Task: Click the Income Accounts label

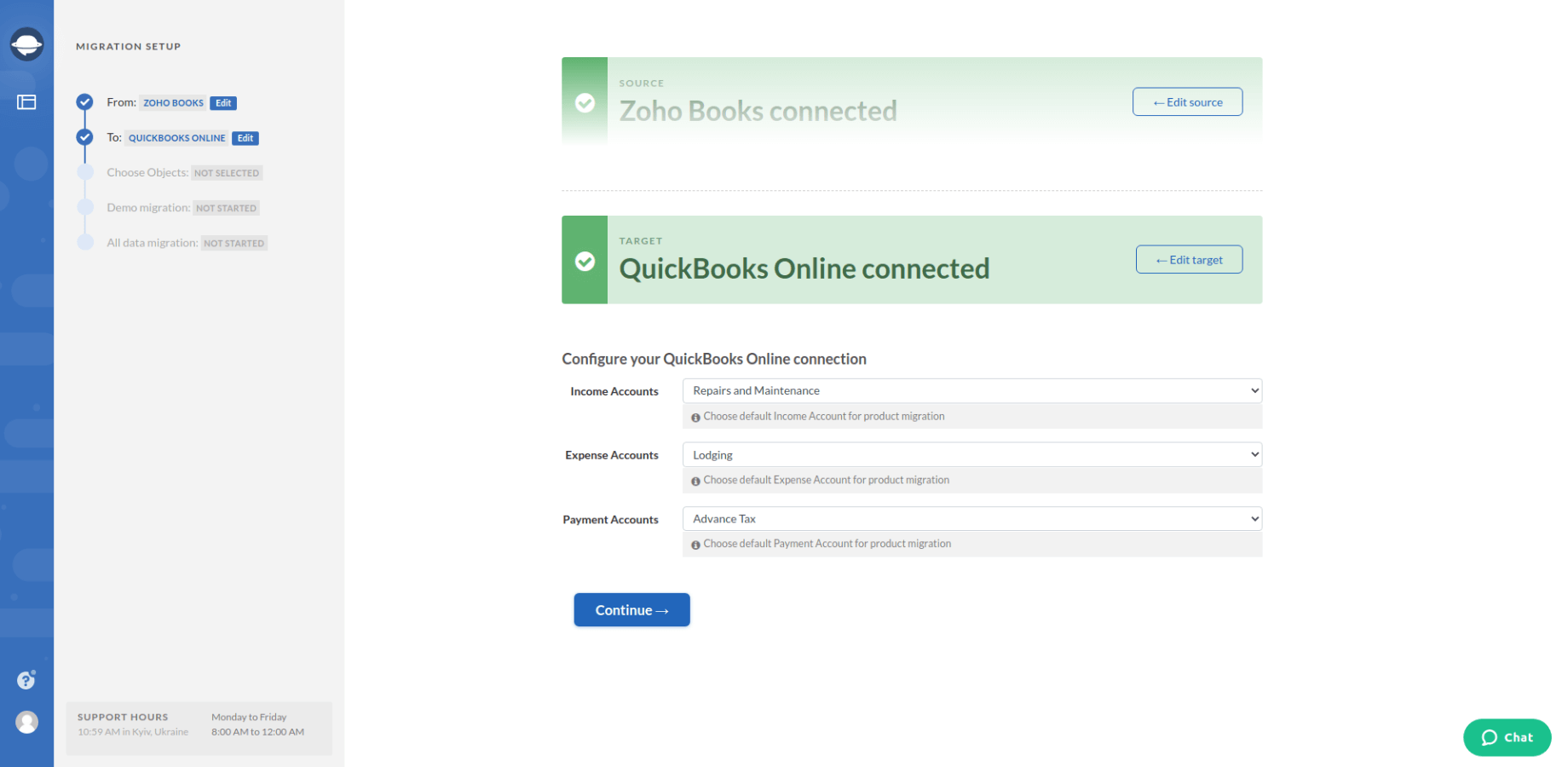Action: [614, 391]
